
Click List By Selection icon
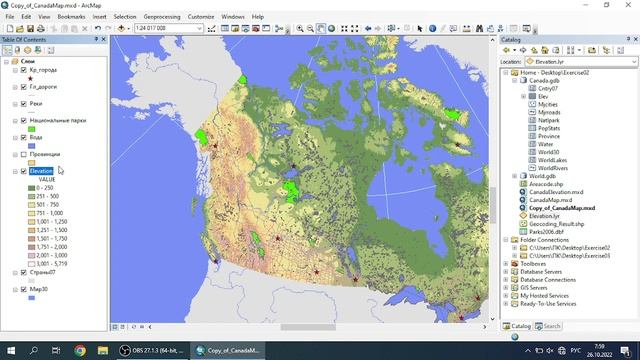38,50
